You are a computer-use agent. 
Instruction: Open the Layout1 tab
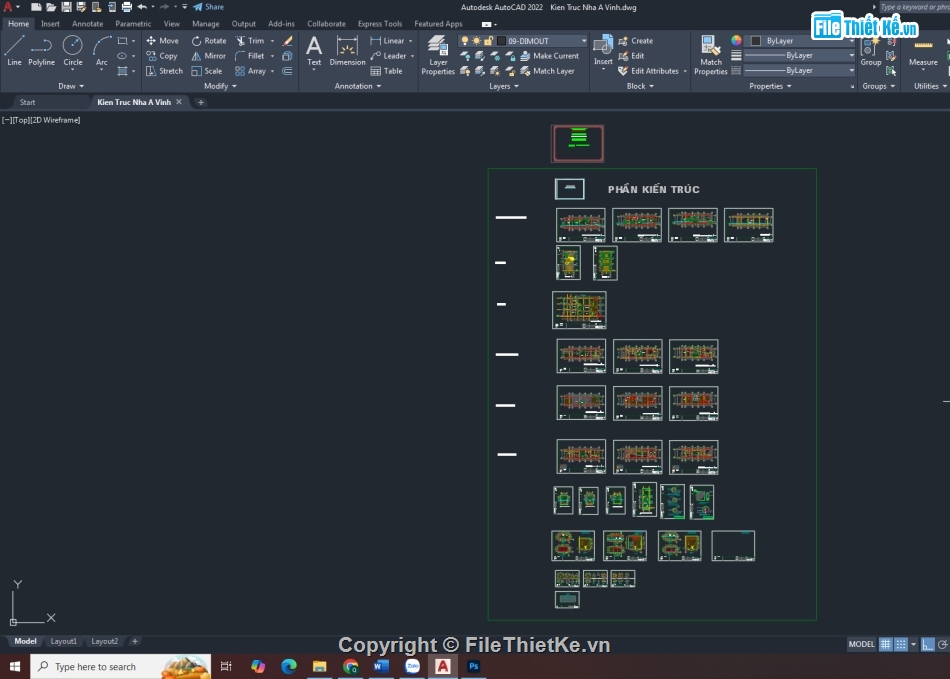point(64,641)
